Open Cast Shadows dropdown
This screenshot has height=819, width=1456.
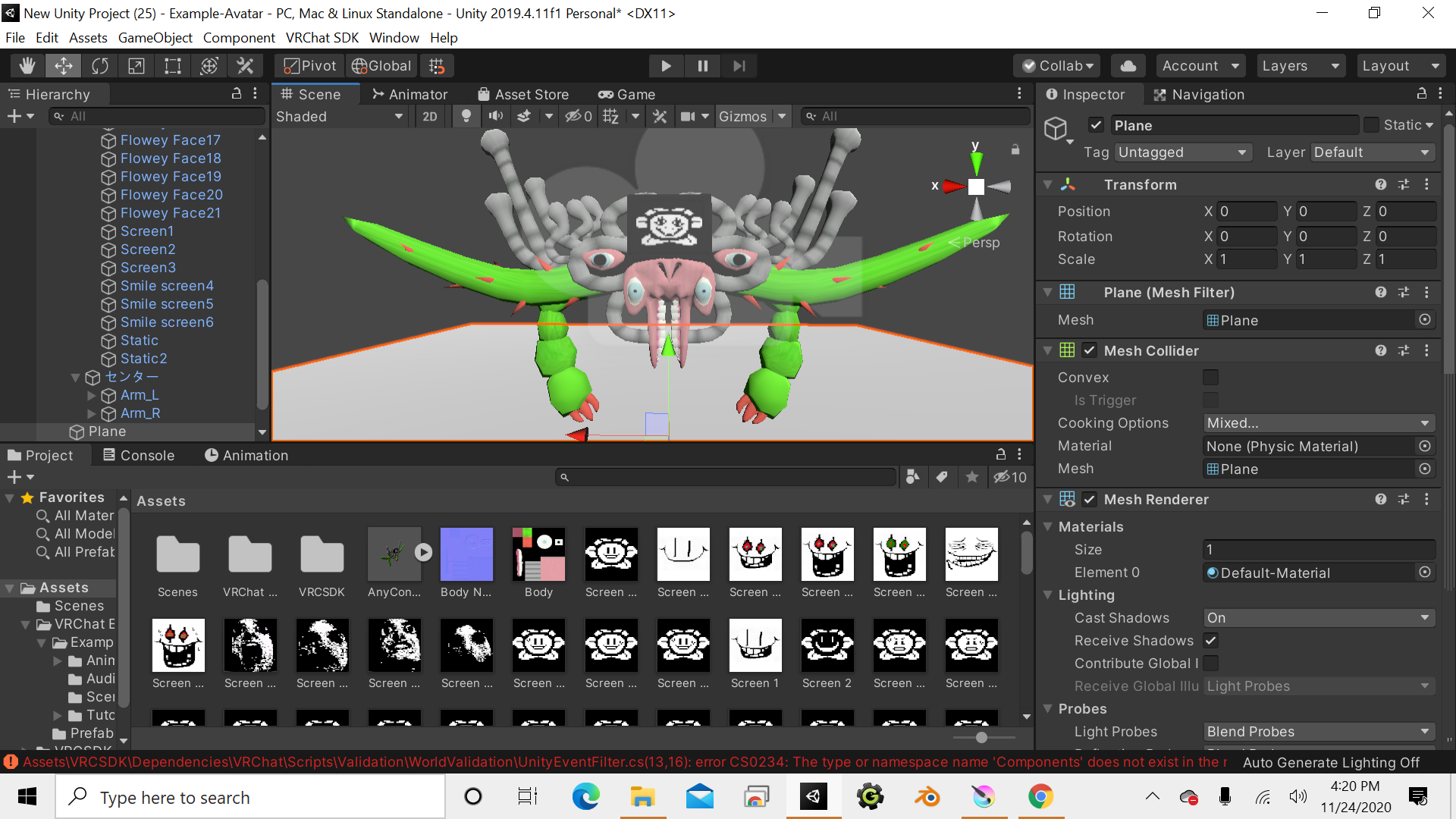click(x=1319, y=618)
